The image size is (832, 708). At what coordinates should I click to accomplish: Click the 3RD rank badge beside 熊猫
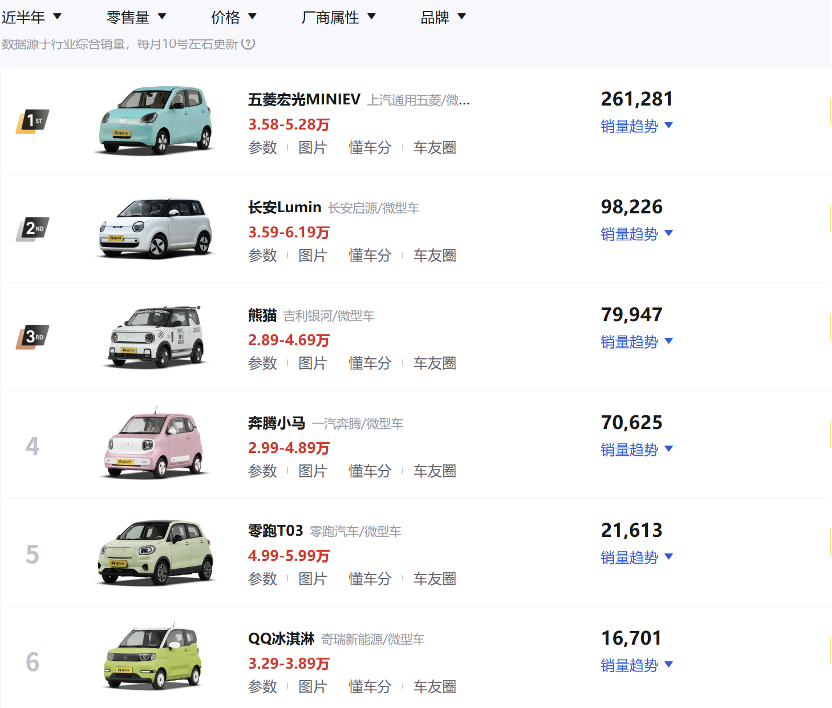point(33,336)
